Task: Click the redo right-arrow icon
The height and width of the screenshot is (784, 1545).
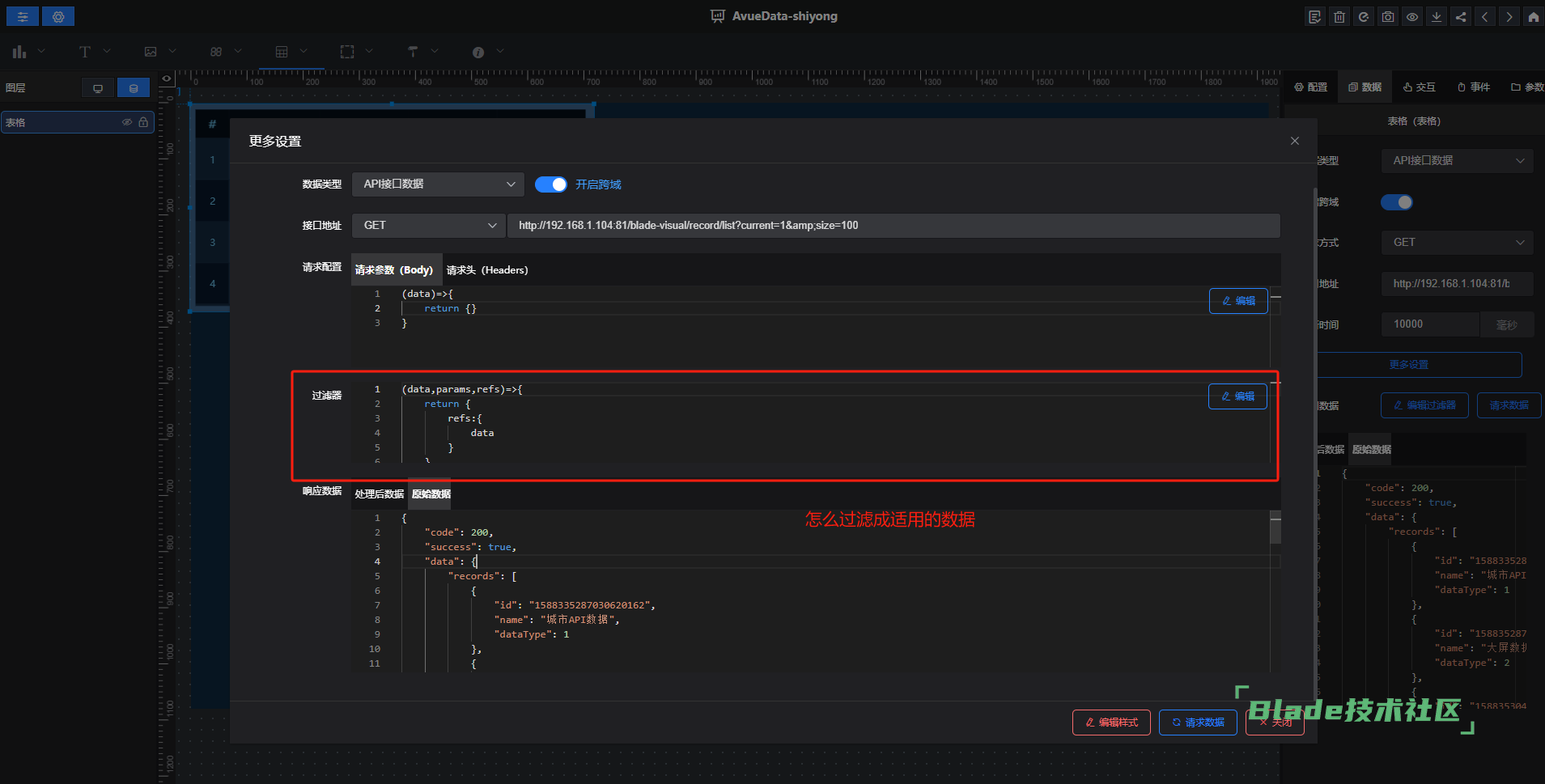Action: pos(1509,16)
